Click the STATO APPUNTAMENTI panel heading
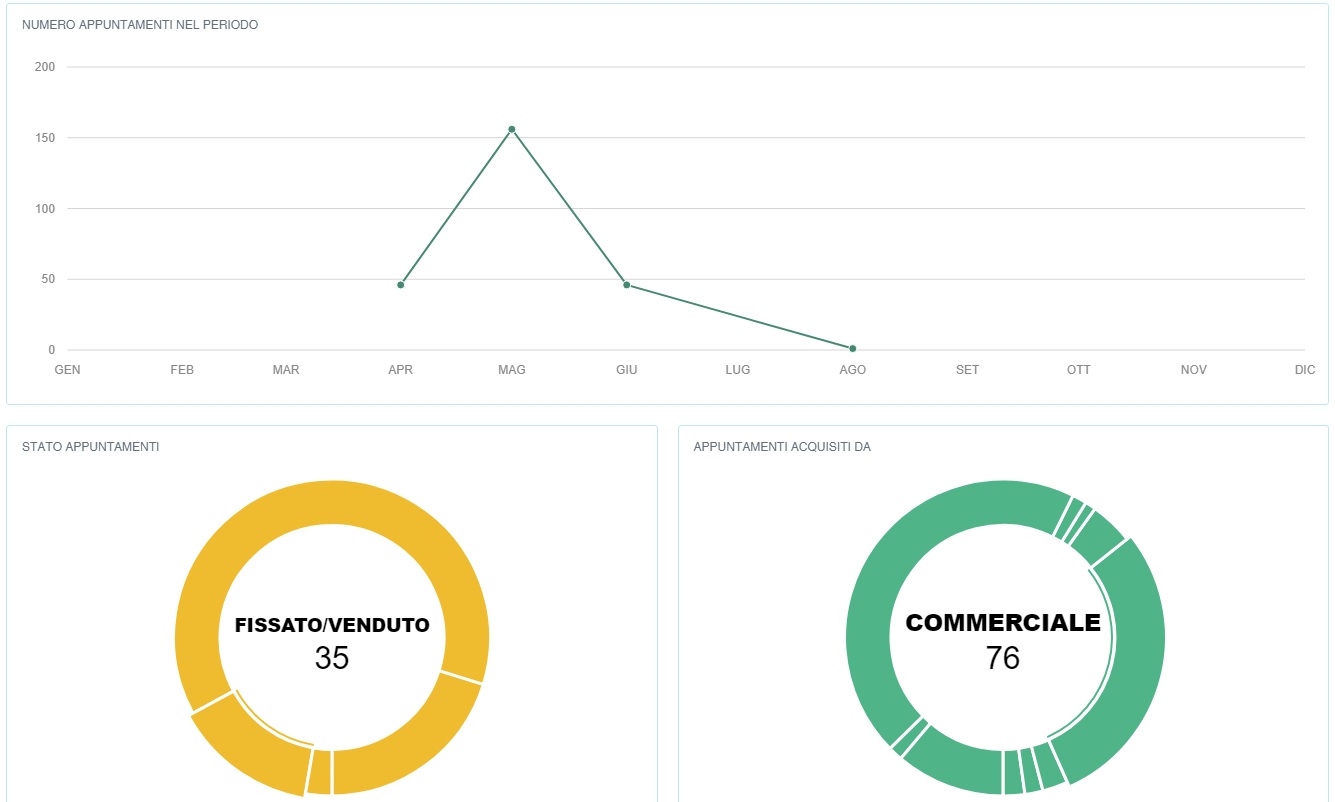The height and width of the screenshot is (802, 1335). coord(90,447)
